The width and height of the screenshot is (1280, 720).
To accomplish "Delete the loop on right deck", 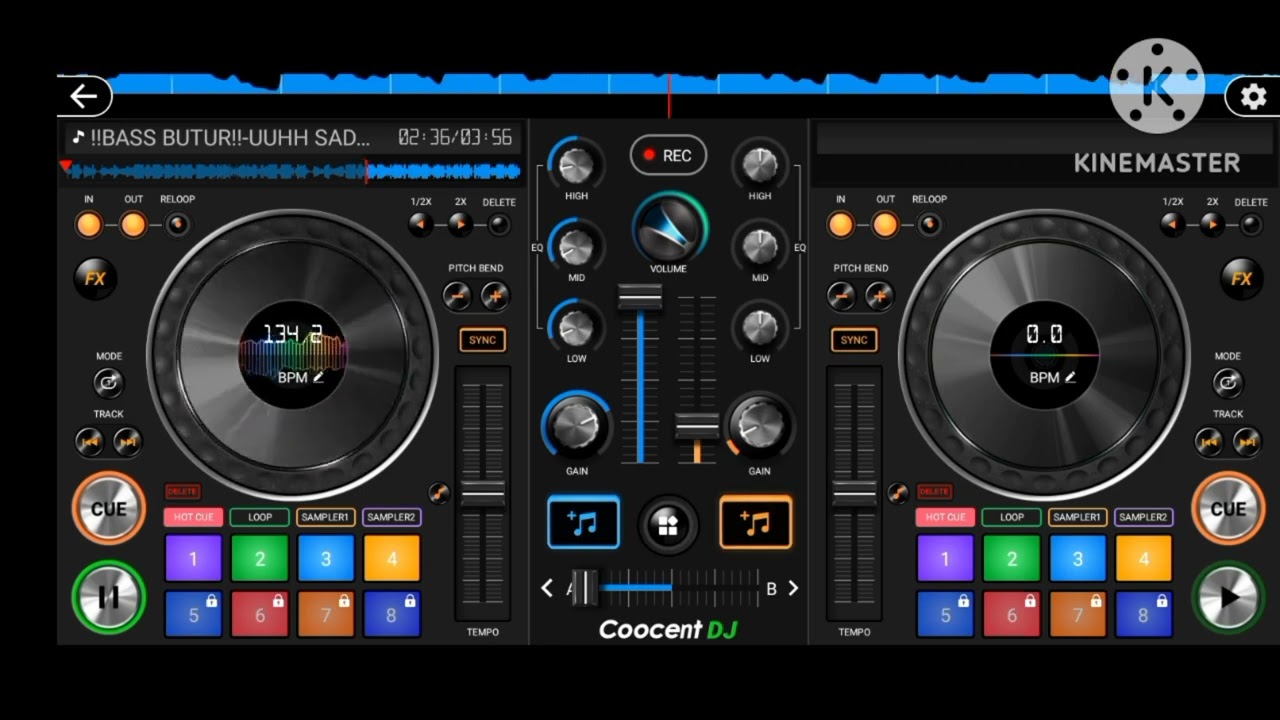I will coord(1251,224).
